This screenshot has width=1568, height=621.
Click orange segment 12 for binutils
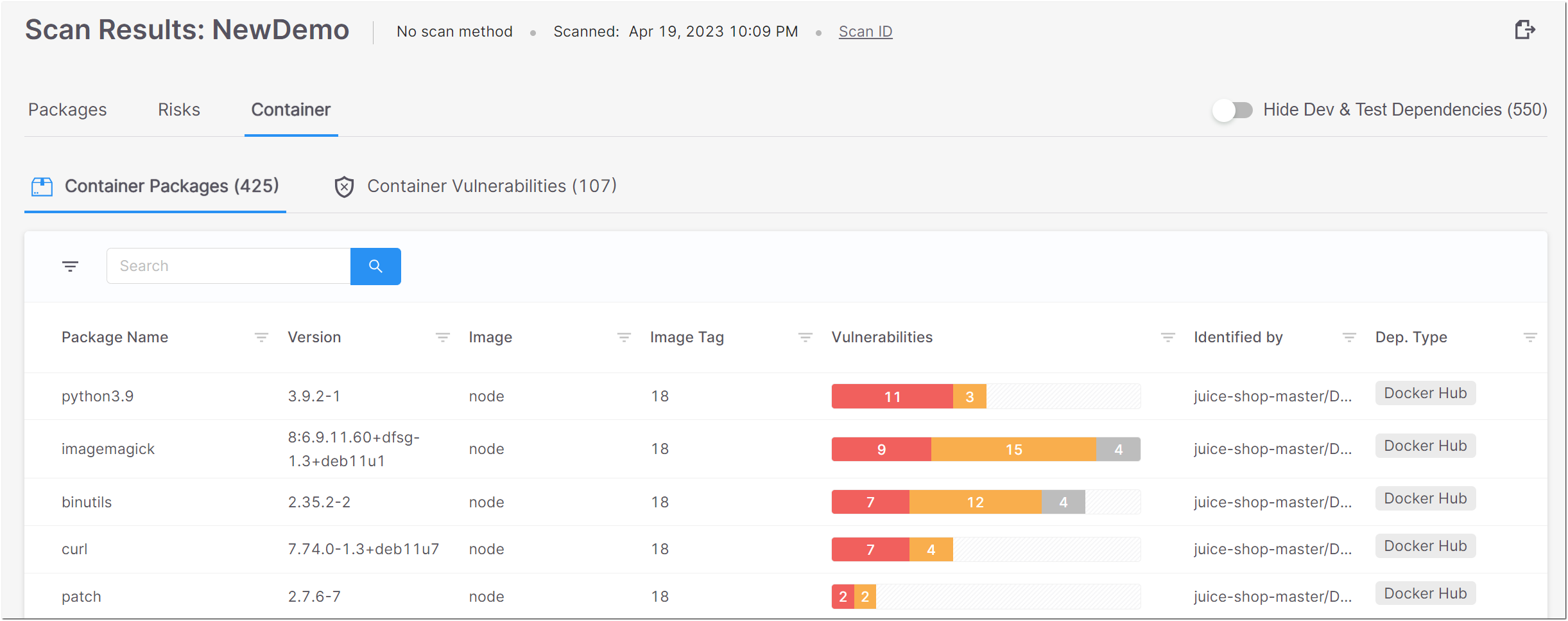(976, 502)
